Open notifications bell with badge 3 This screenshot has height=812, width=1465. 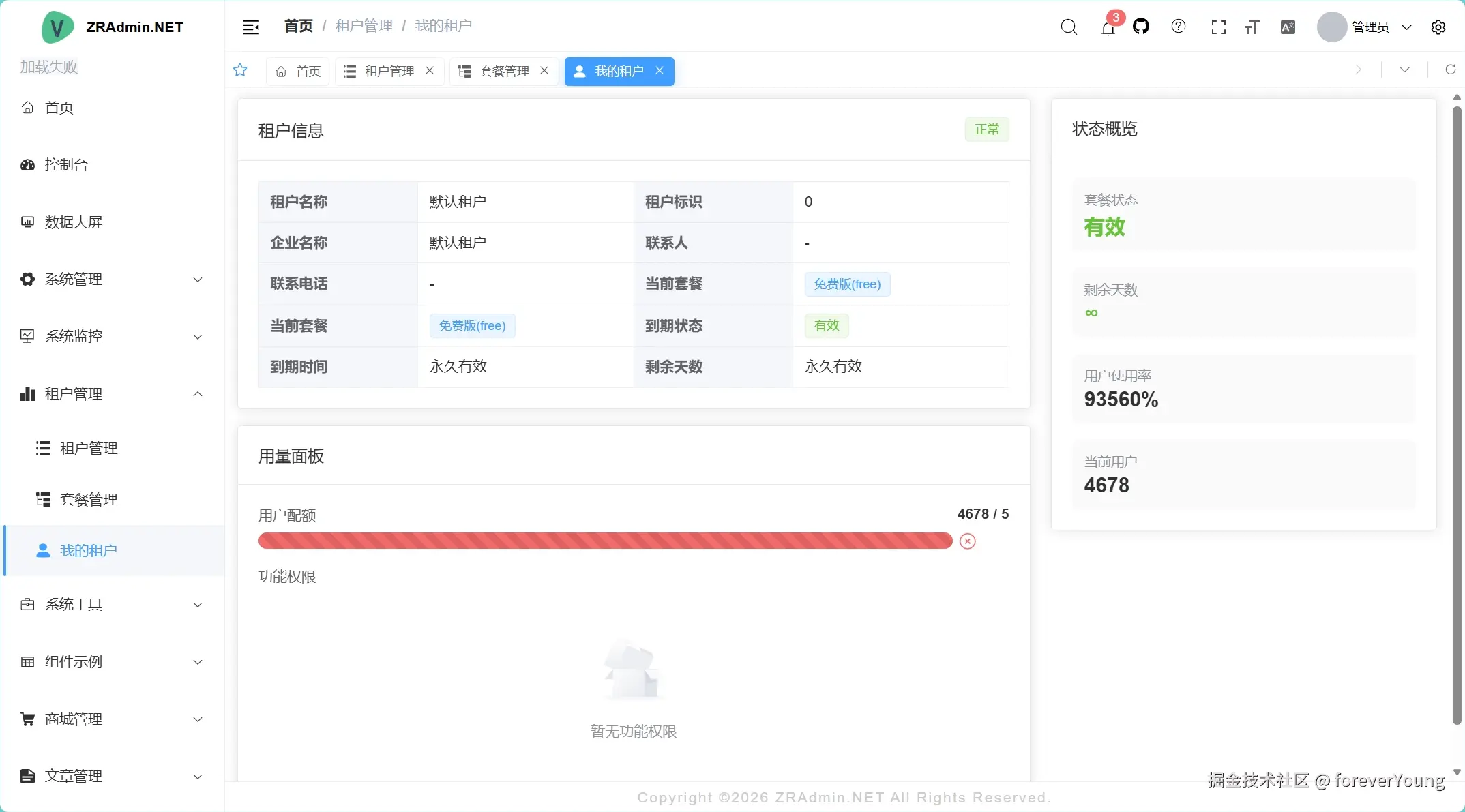1108,27
